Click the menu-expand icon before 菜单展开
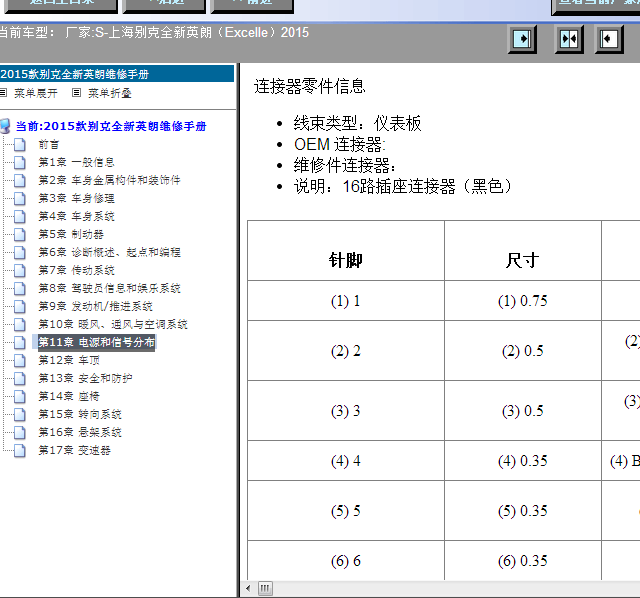The image size is (640, 598). pyautogui.click(x=3, y=93)
